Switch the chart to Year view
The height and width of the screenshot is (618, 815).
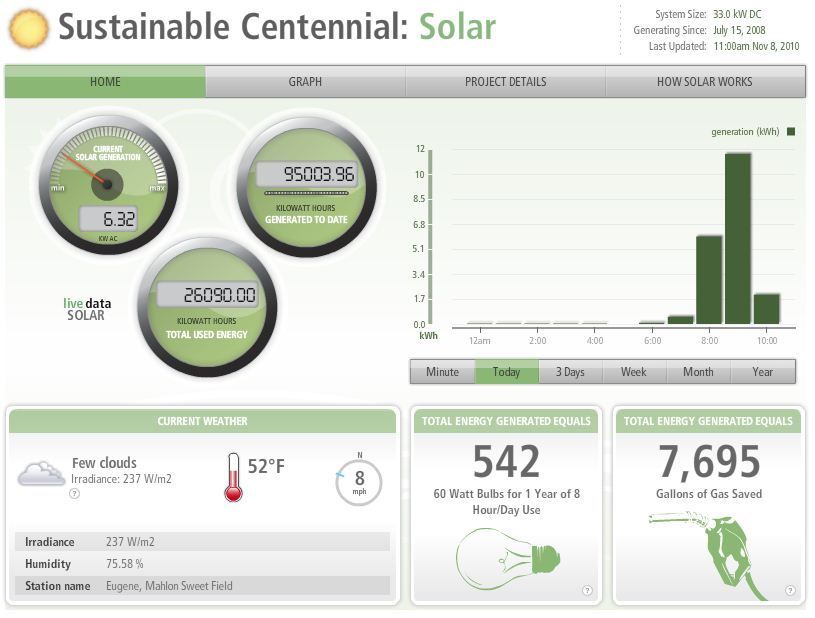click(762, 371)
